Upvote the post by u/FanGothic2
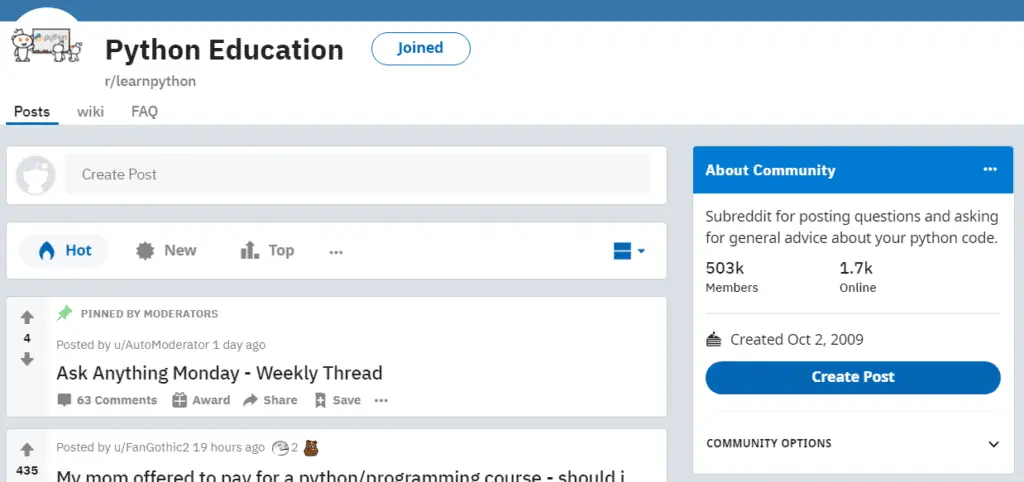1024x482 pixels. 27,449
